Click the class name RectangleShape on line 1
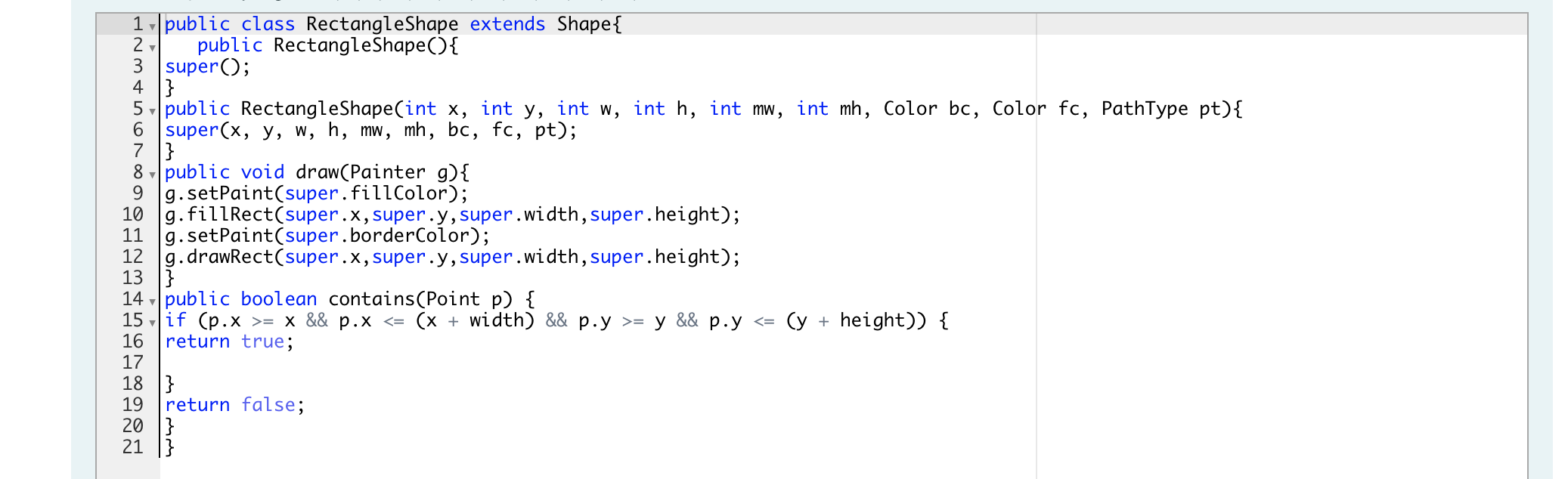The width and height of the screenshot is (1568, 479). pos(382,24)
